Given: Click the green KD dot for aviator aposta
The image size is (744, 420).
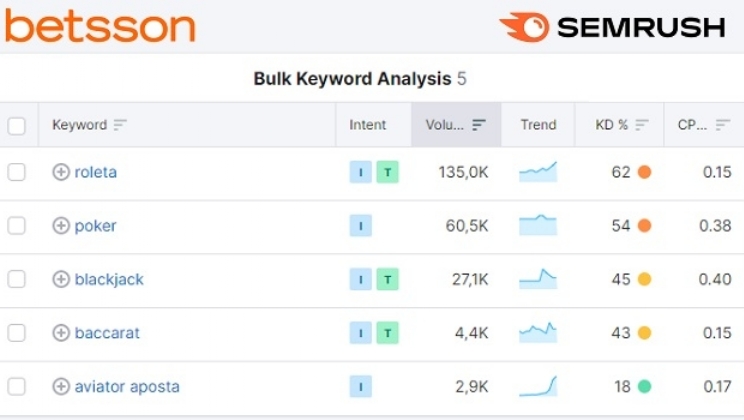Looking at the screenshot, I should (x=644, y=387).
